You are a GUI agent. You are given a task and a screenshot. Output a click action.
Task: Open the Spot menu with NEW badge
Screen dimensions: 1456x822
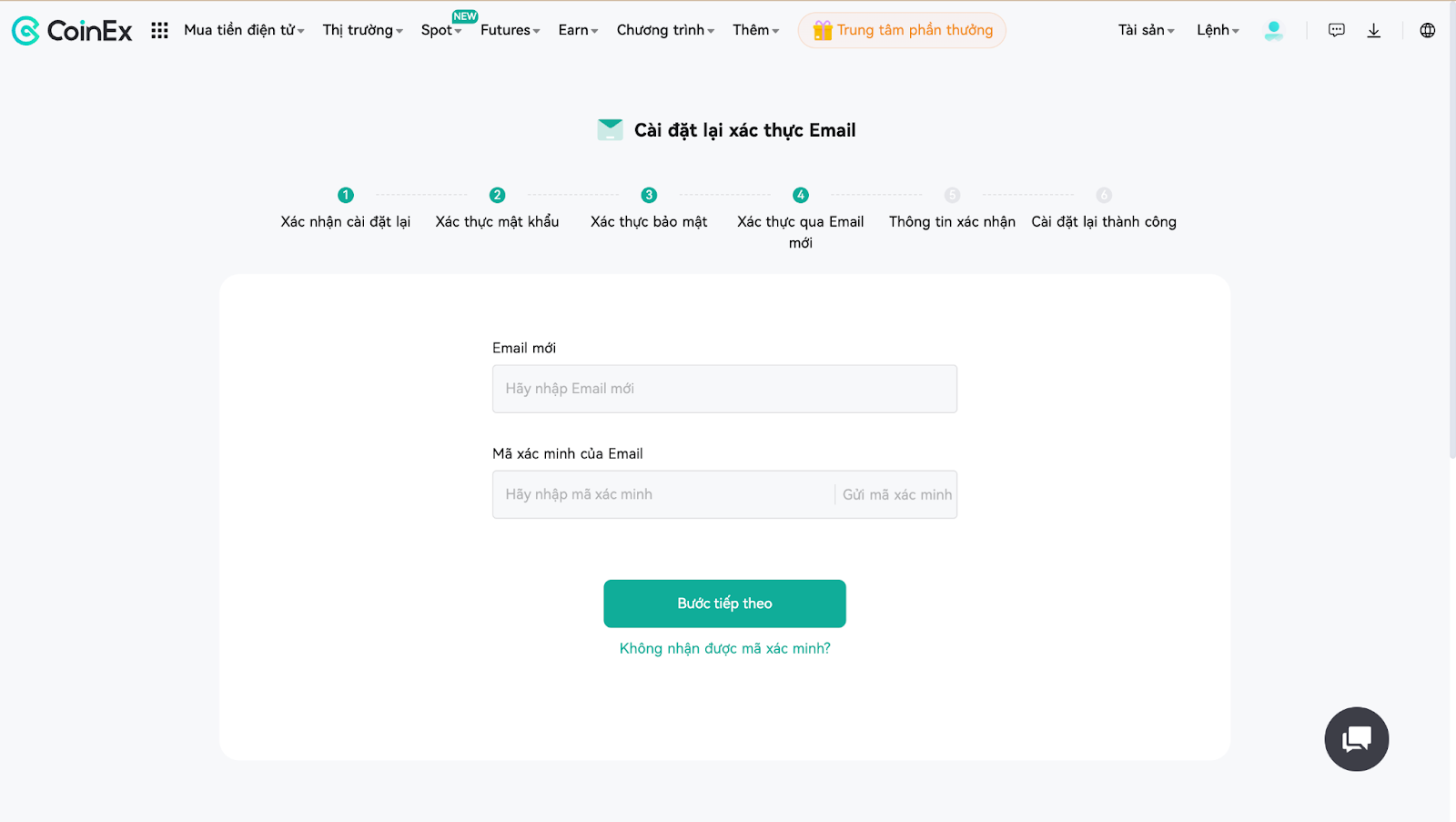point(441,30)
